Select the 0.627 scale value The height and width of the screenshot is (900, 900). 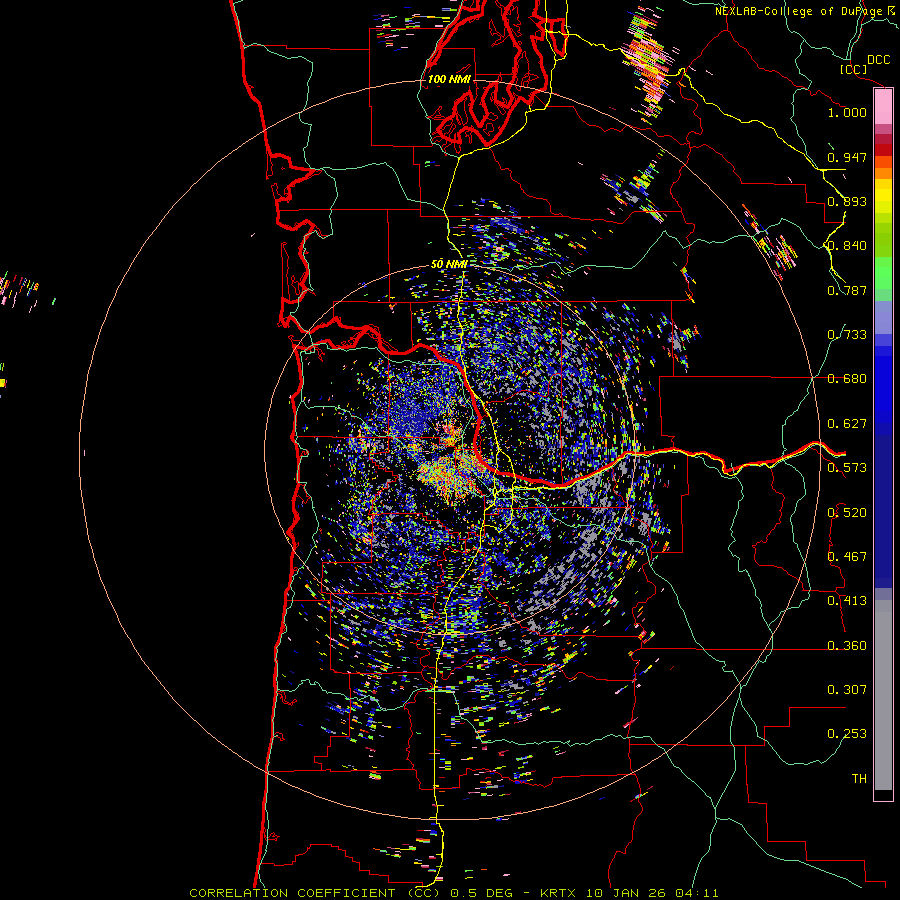(x=847, y=424)
